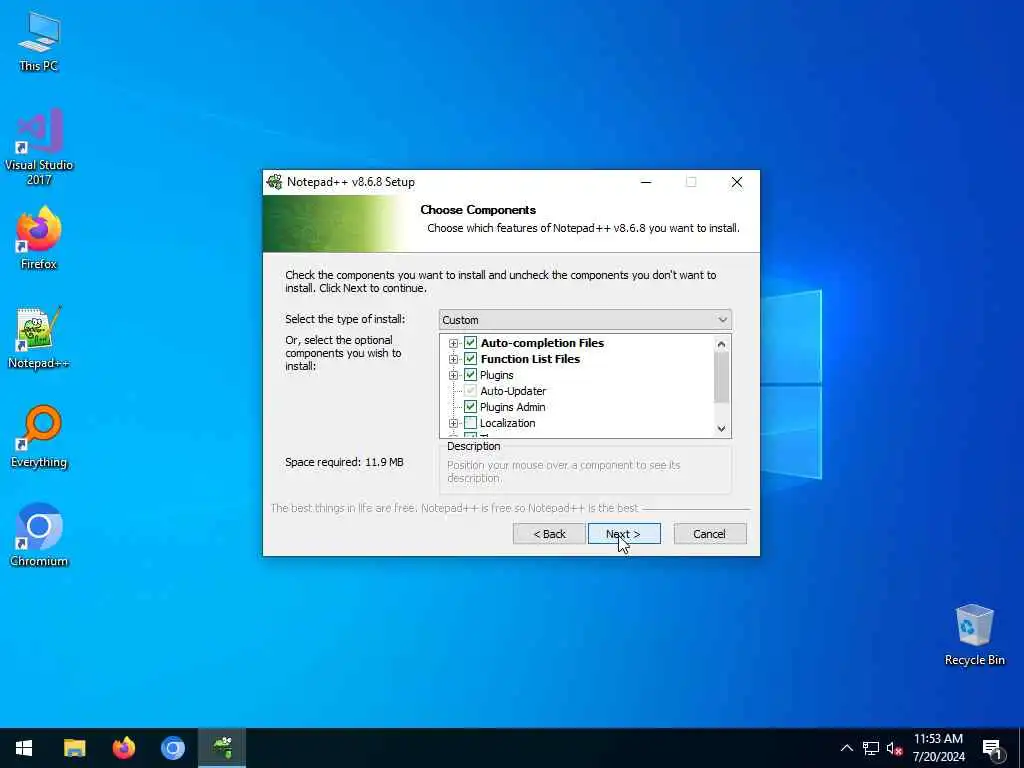This screenshot has height=768, width=1024.
Task: Select the Firefox desktop shortcut
Action: (39, 238)
